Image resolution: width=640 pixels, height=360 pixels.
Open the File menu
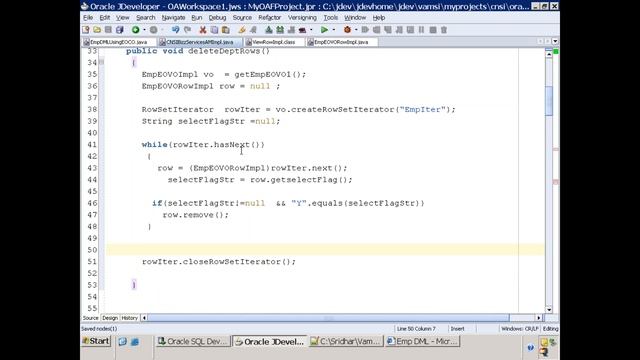pyautogui.click(x=88, y=18)
